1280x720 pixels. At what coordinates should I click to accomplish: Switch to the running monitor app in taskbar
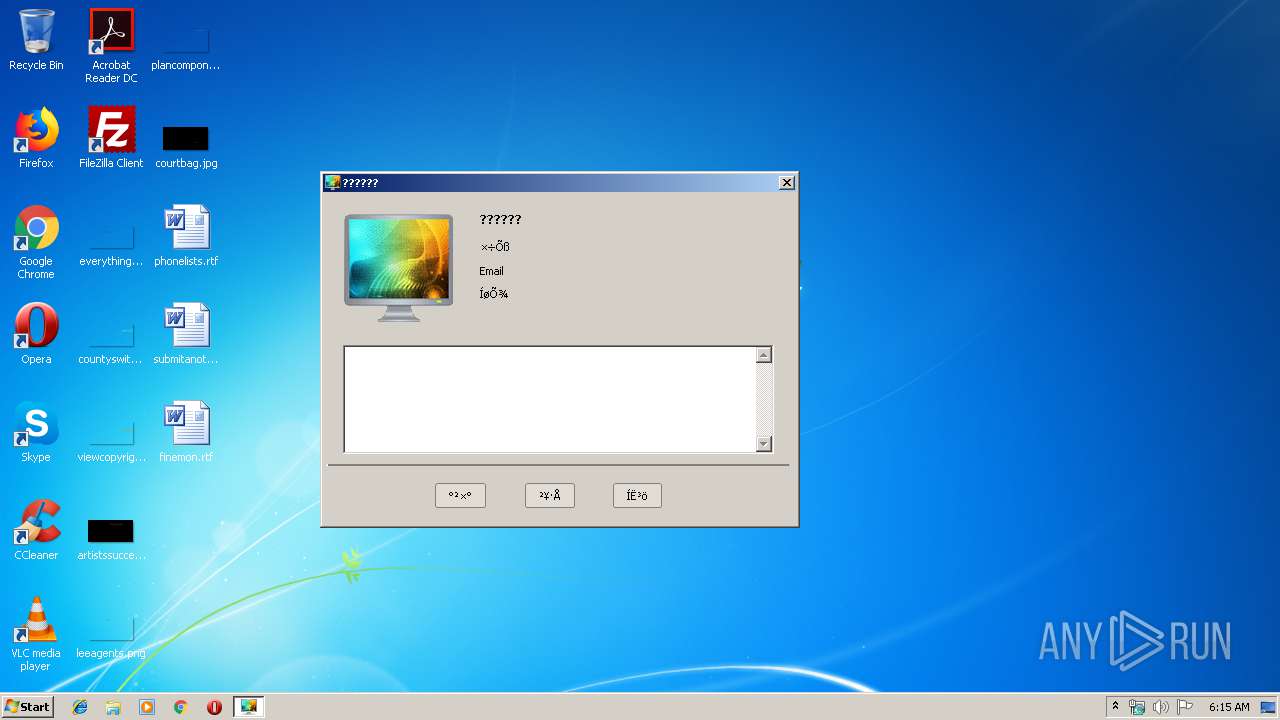click(x=248, y=707)
